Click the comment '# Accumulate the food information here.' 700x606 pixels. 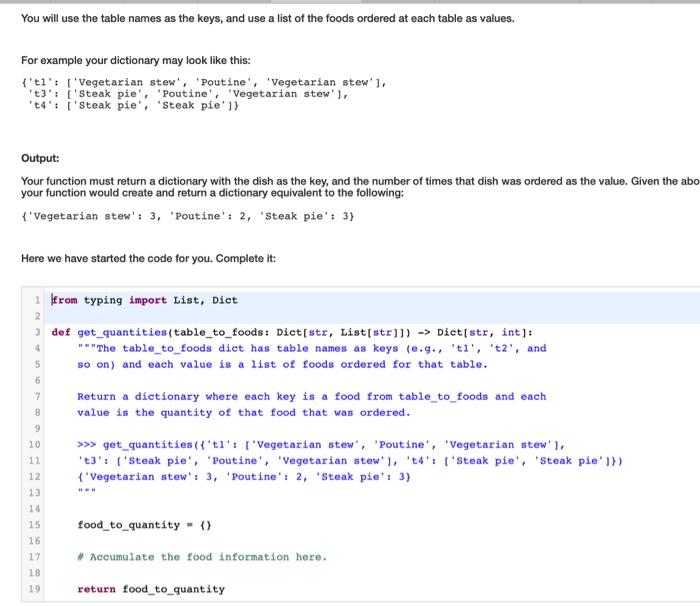pyautogui.click(x=202, y=557)
